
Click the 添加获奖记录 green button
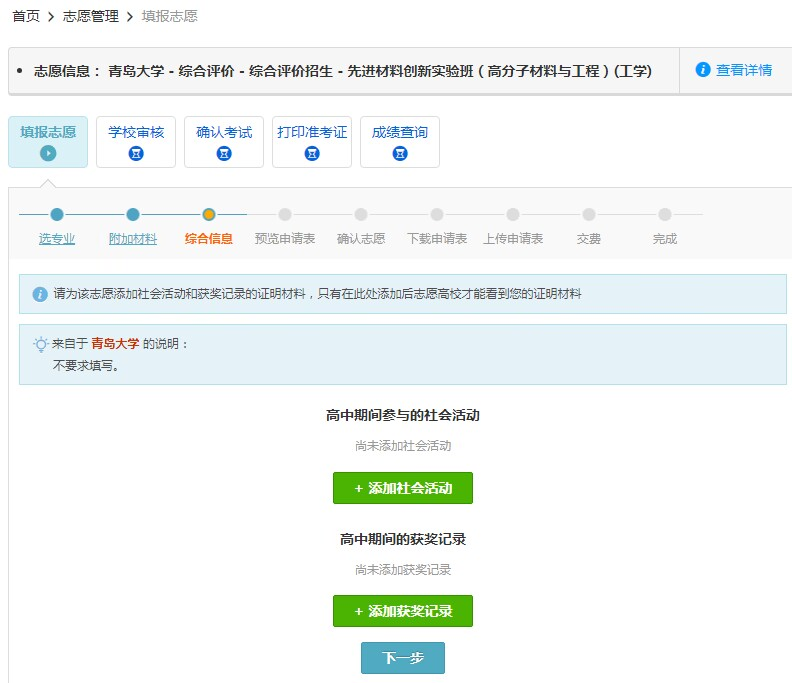(x=402, y=611)
